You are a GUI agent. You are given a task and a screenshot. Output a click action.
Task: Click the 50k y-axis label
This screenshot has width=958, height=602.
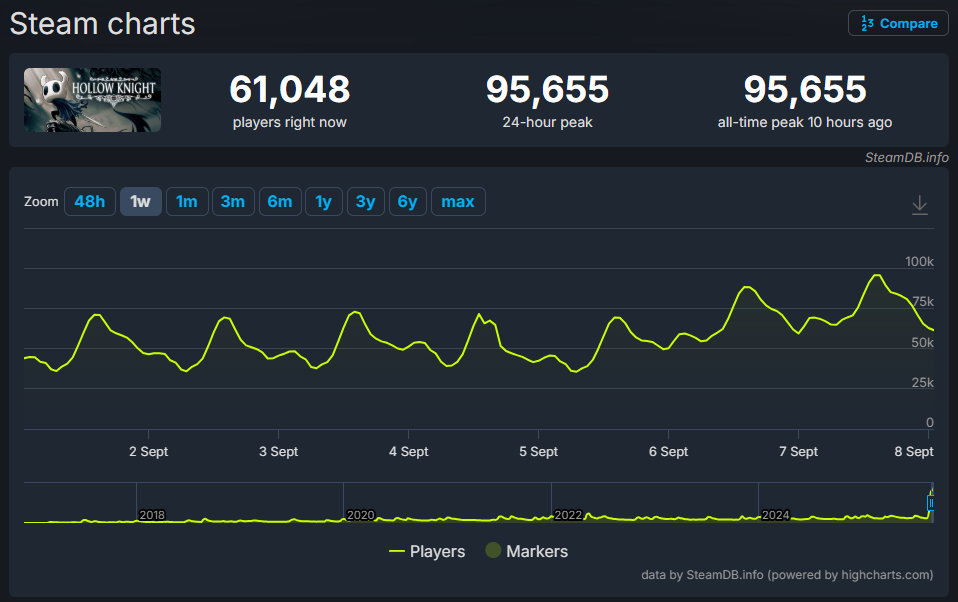(x=922, y=343)
